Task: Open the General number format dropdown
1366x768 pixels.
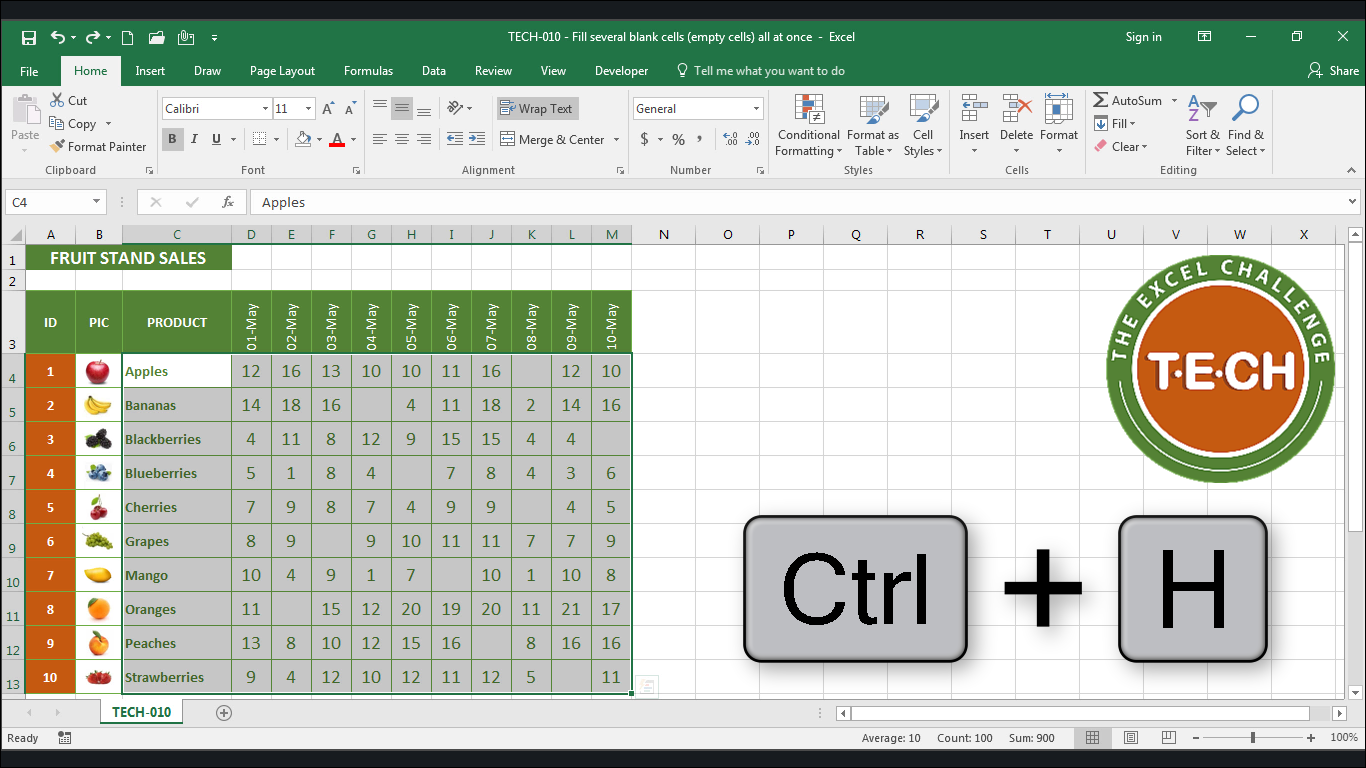Action: (756, 109)
